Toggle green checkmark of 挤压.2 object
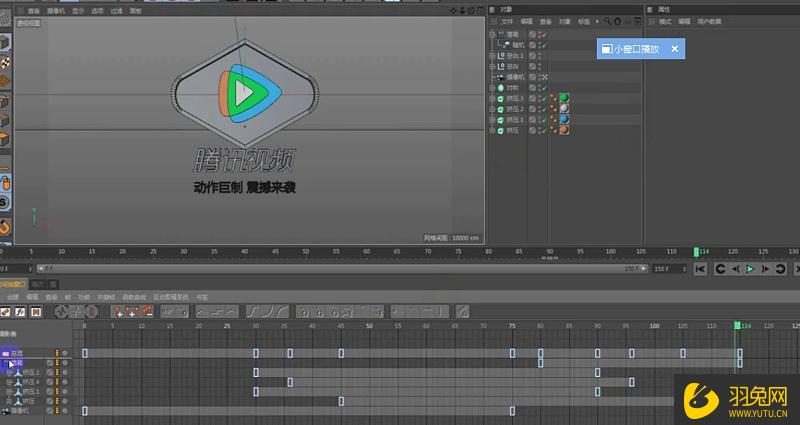The width and height of the screenshot is (800, 425). point(544,109)
